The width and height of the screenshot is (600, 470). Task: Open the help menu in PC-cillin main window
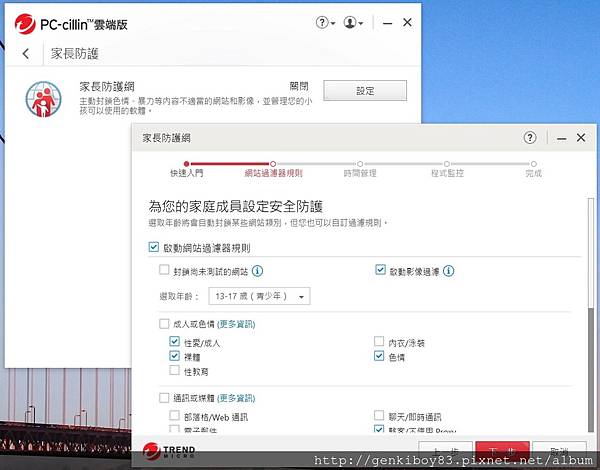(x=325, y=23)
